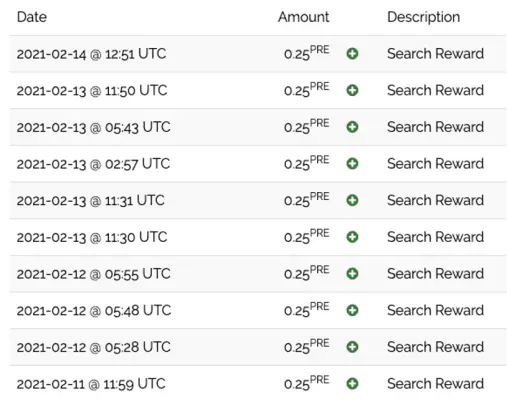Click the Amount column header
Screen dimensions: 507x404
point(304,17)
